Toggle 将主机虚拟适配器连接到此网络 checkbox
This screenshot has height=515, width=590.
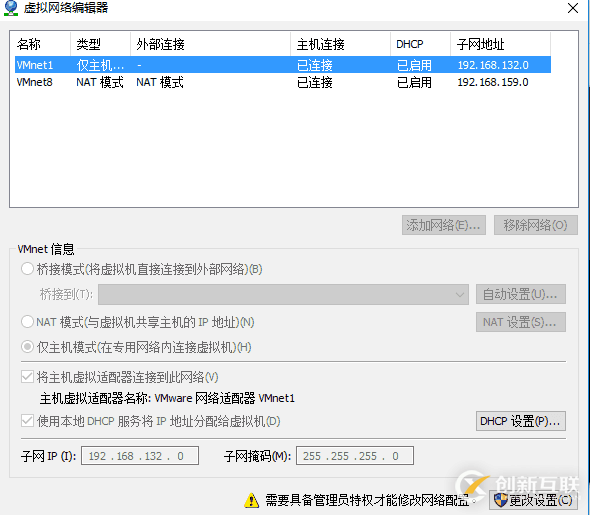27,377
